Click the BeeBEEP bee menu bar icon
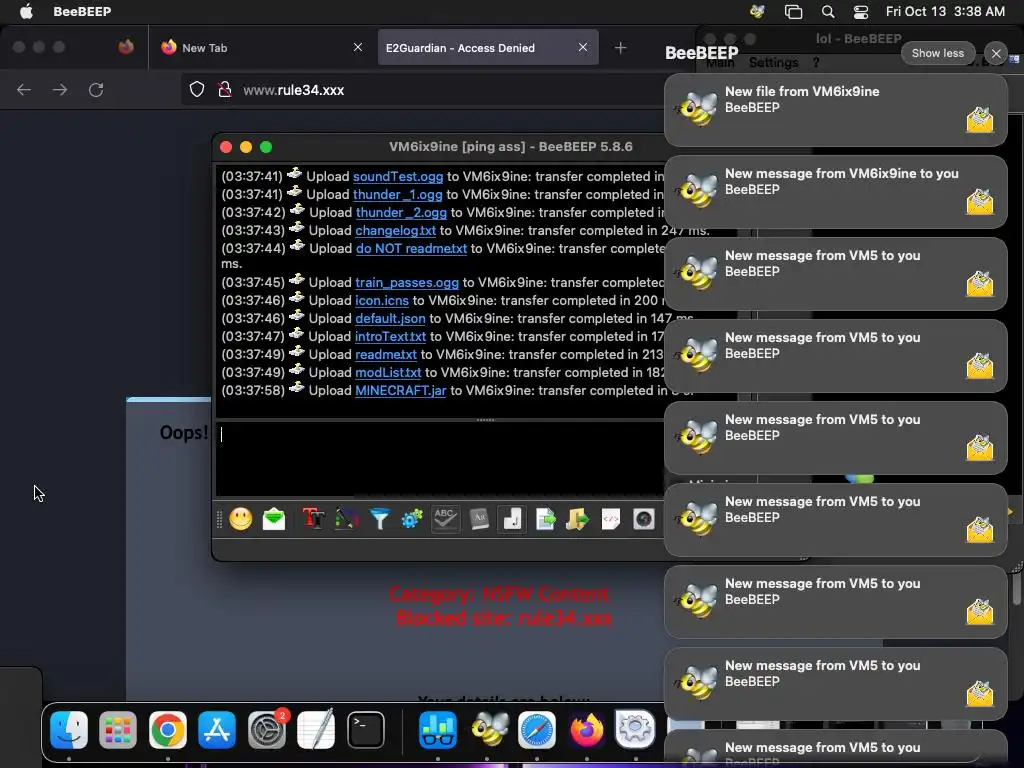The height and width of the screenshot is (768, 1024). tap(757, 11)
